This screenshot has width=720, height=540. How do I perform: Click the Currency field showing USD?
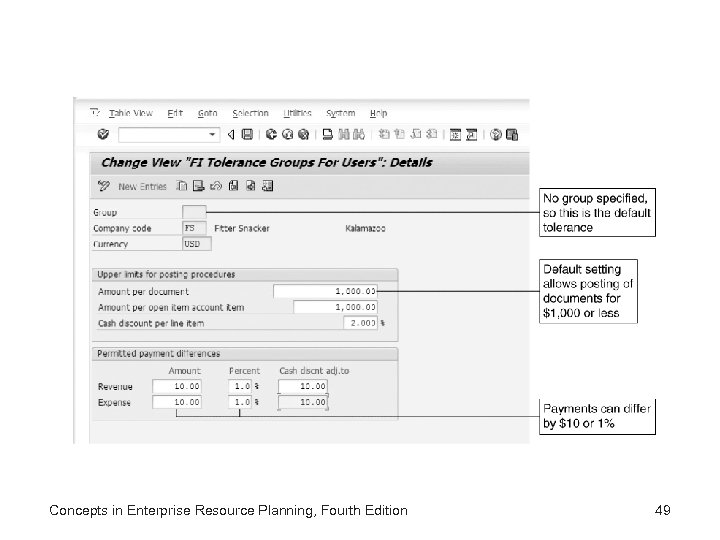pyautogui.click(x=197, y=244)
